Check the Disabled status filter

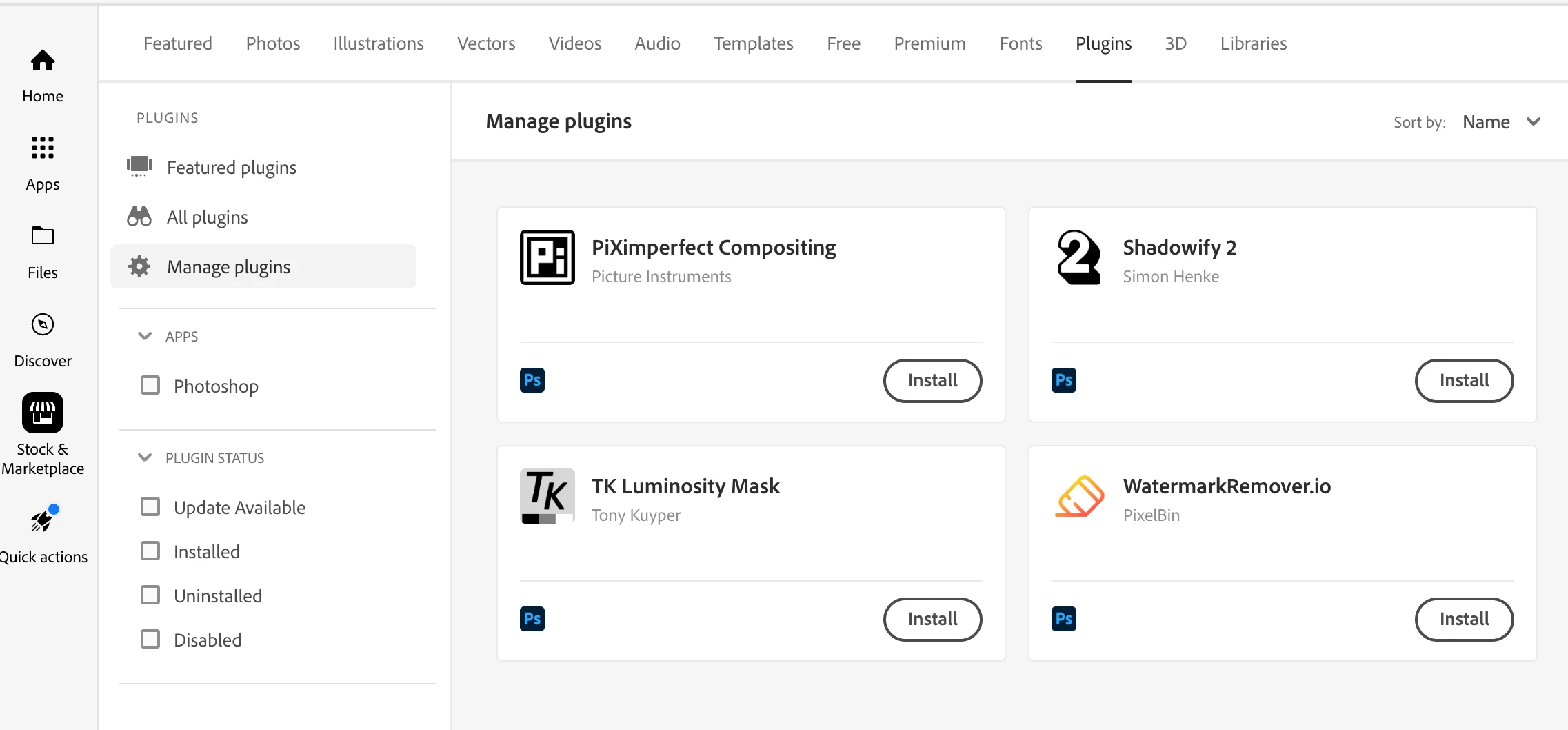[x=150, y=639]
